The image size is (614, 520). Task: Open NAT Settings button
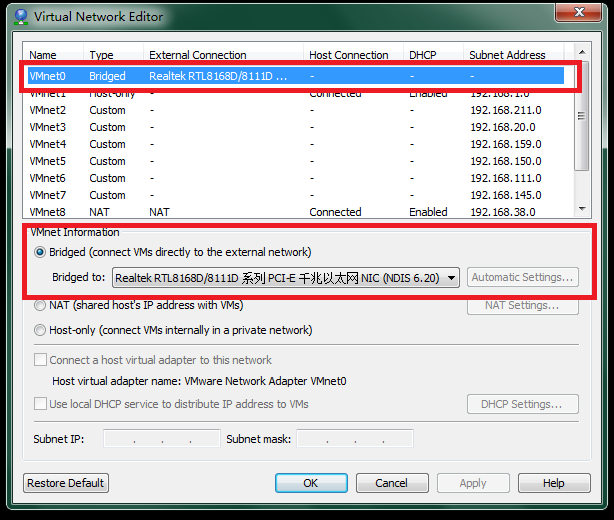pos(522,305)
